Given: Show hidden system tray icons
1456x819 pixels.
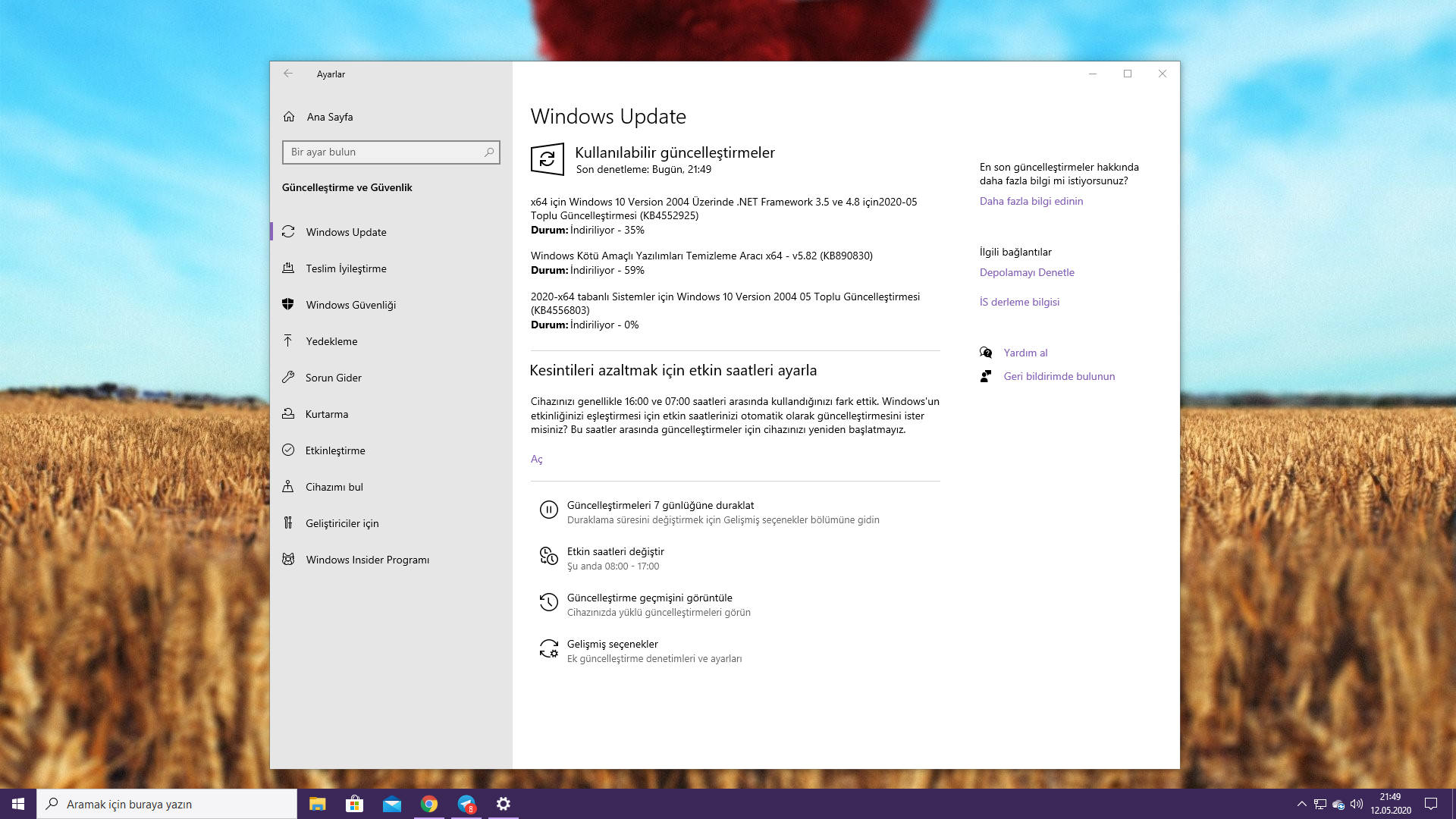Looking at the screenshot, I should tap(1301, 804).
